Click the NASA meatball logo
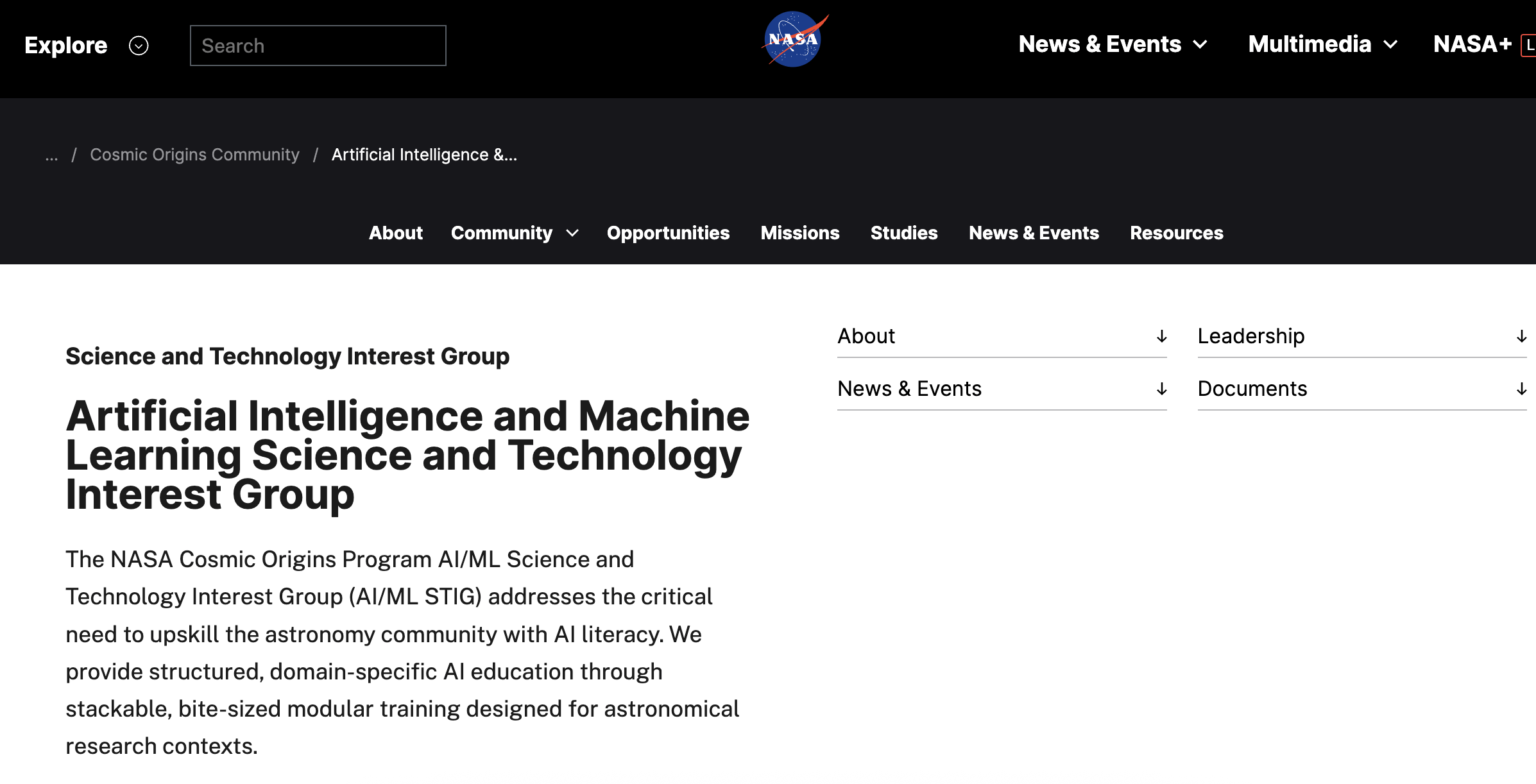Image resolution: width=1536 pixels, height=784 pixels. (793, 40)
